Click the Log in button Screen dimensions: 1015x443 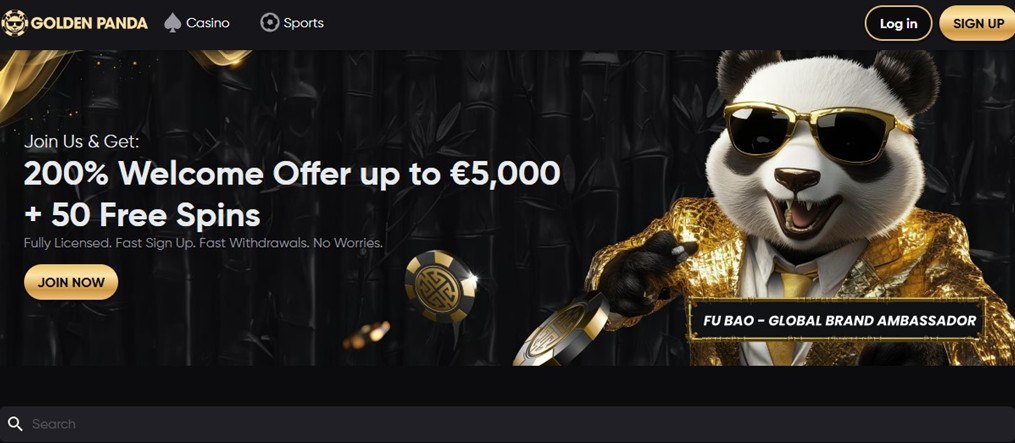coord(898,23)
